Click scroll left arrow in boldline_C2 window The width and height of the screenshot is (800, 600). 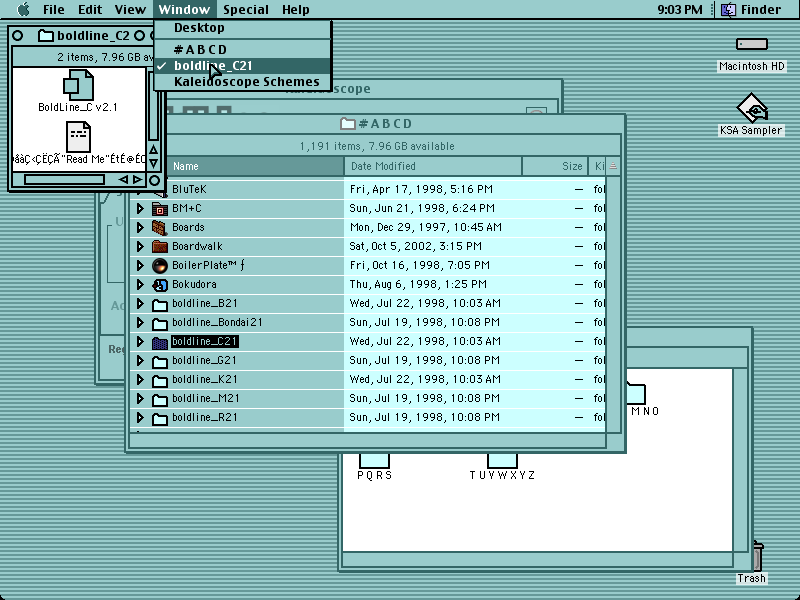pyautogui.click(x=123, y=180)
